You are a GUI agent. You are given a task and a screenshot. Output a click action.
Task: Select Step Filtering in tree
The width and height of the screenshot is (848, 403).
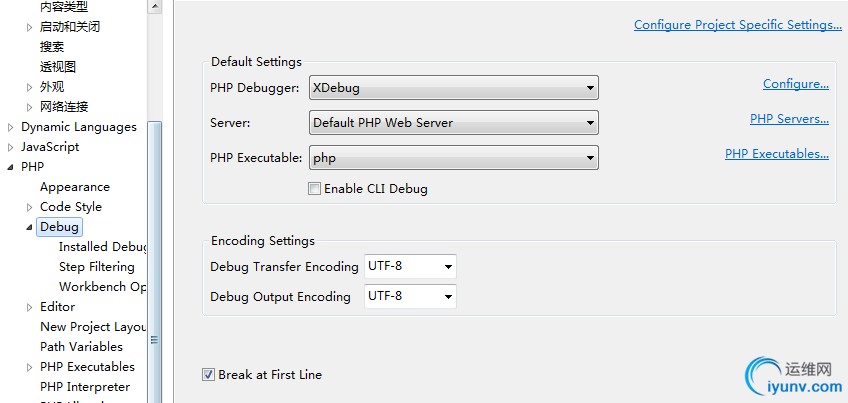point(97,267)
